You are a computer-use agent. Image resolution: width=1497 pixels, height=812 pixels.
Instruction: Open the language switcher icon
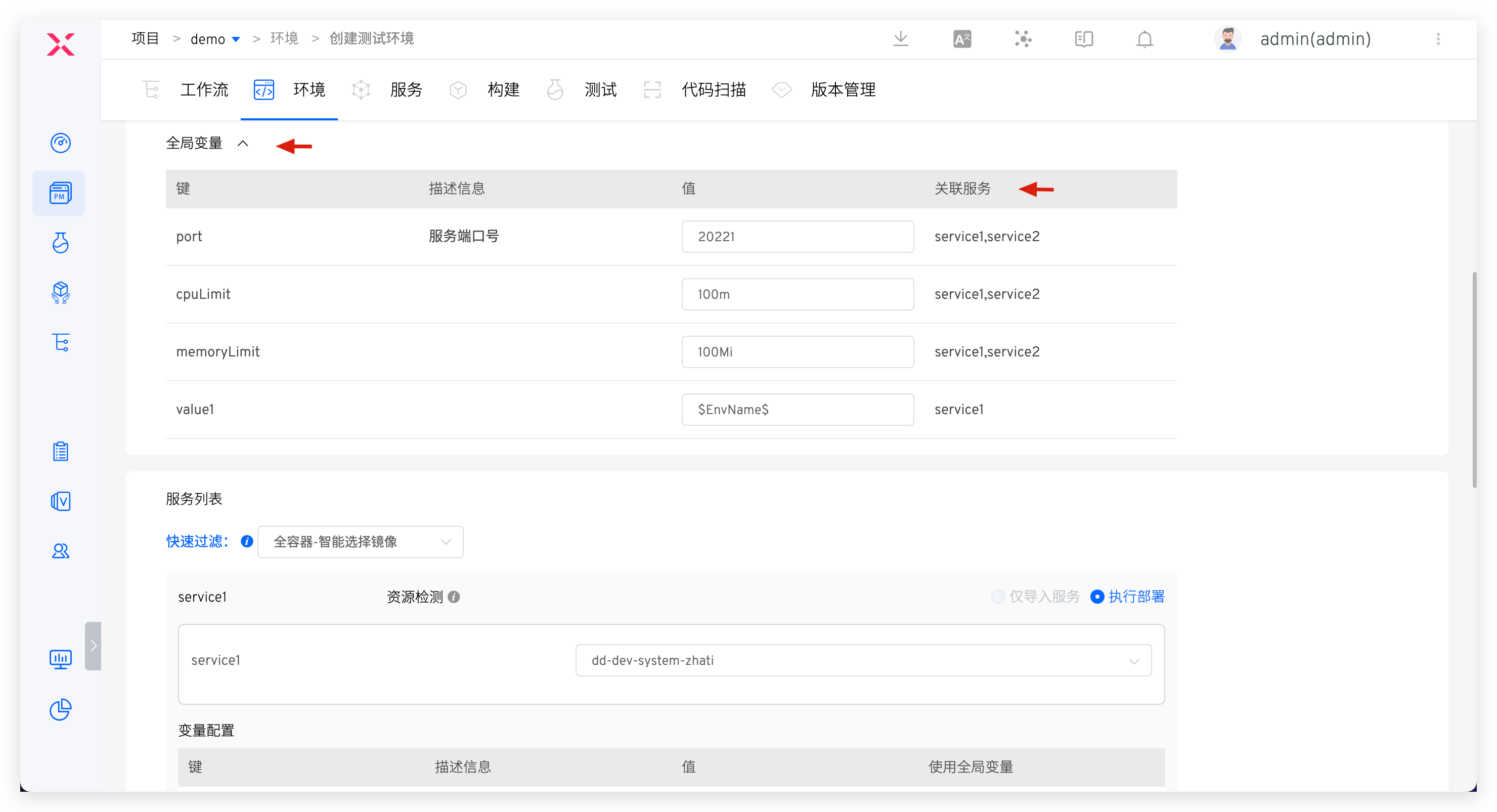(962, 38)
